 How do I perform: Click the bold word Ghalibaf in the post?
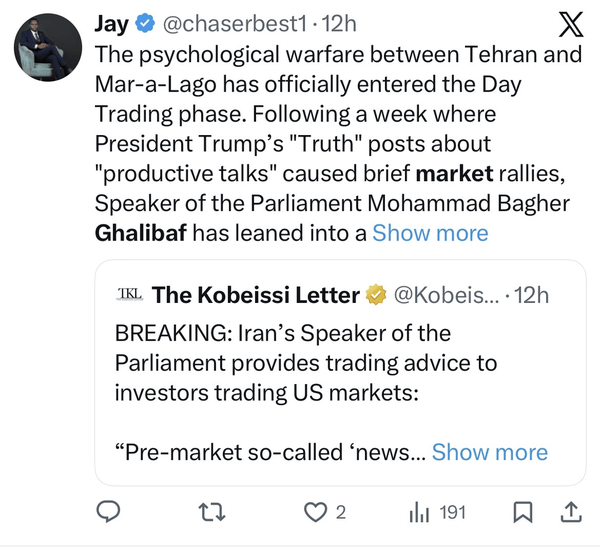point(139,233)
